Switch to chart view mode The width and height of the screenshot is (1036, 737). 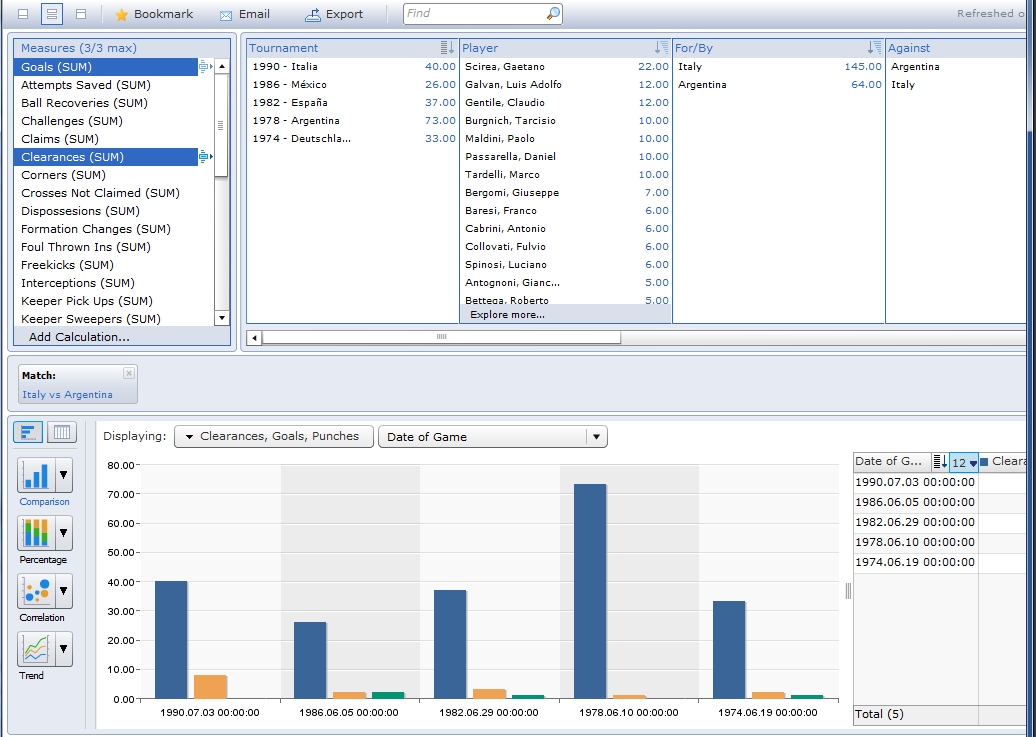click(28, 432)
